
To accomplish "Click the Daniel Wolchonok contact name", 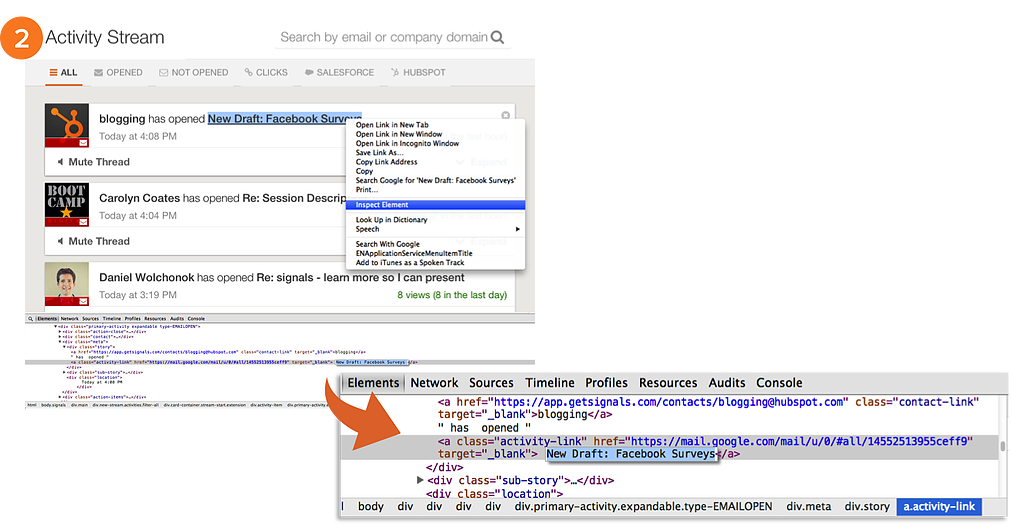I will [x=147, y=278].
